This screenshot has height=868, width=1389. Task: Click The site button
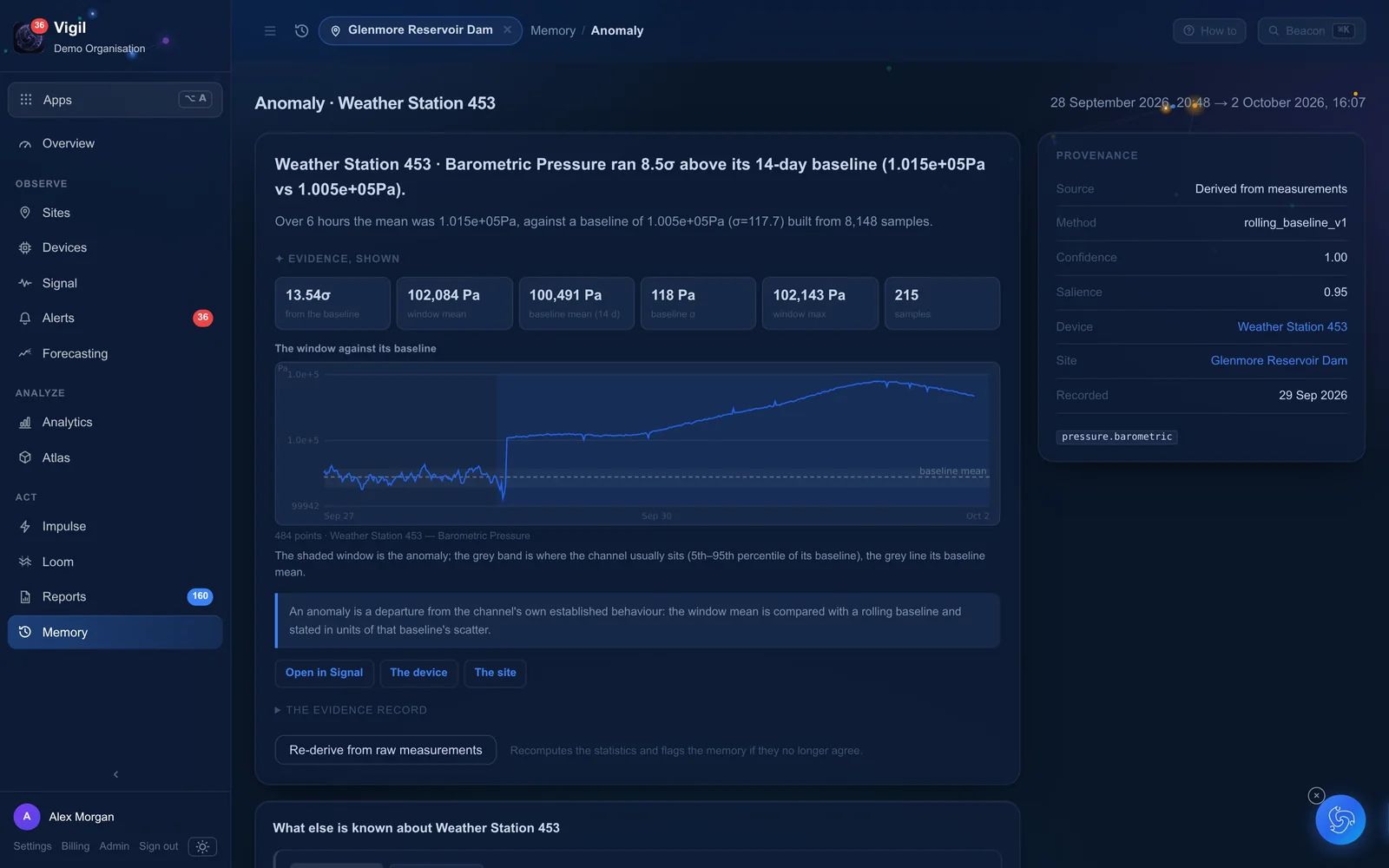pos(496,673)
